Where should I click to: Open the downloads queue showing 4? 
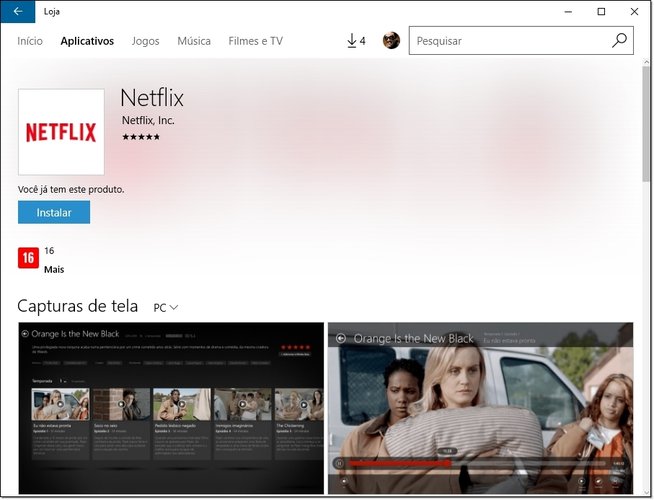point(356,41)
